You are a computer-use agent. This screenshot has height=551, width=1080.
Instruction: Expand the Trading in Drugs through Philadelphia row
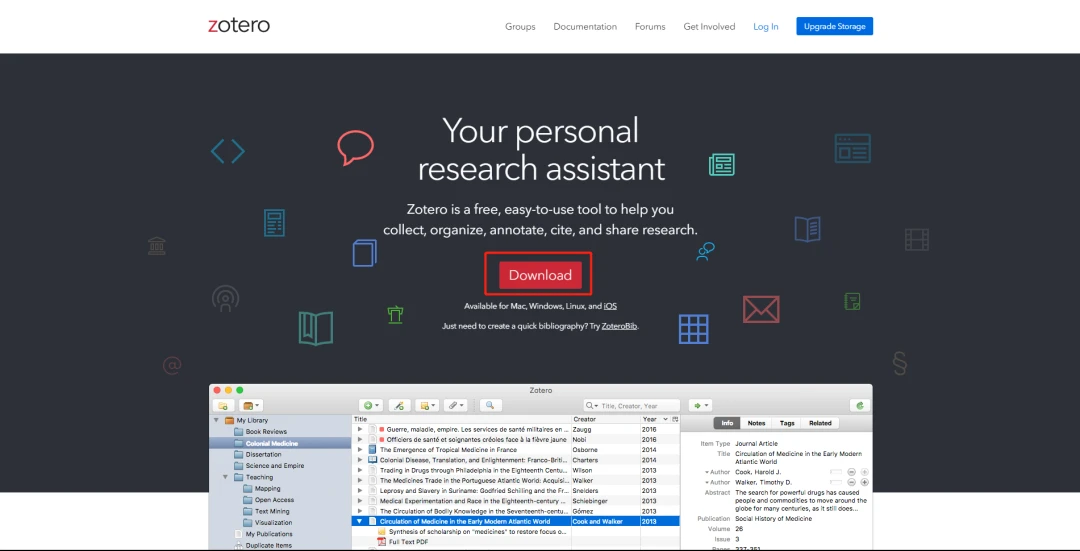(360, 470)
